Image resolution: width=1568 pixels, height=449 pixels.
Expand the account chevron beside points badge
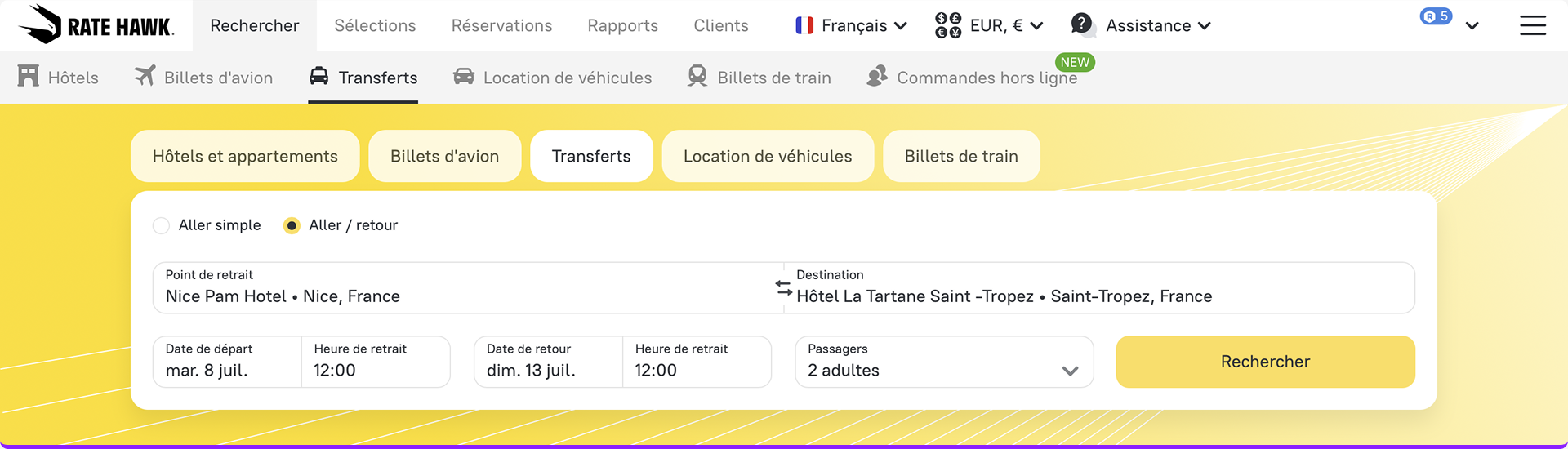click(x=1472, y=25)
